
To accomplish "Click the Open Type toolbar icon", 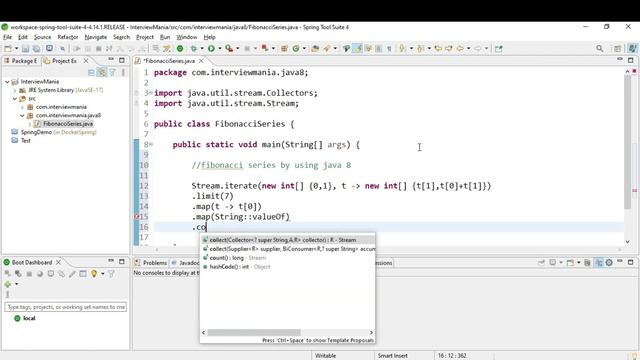I will coord(315,49).
